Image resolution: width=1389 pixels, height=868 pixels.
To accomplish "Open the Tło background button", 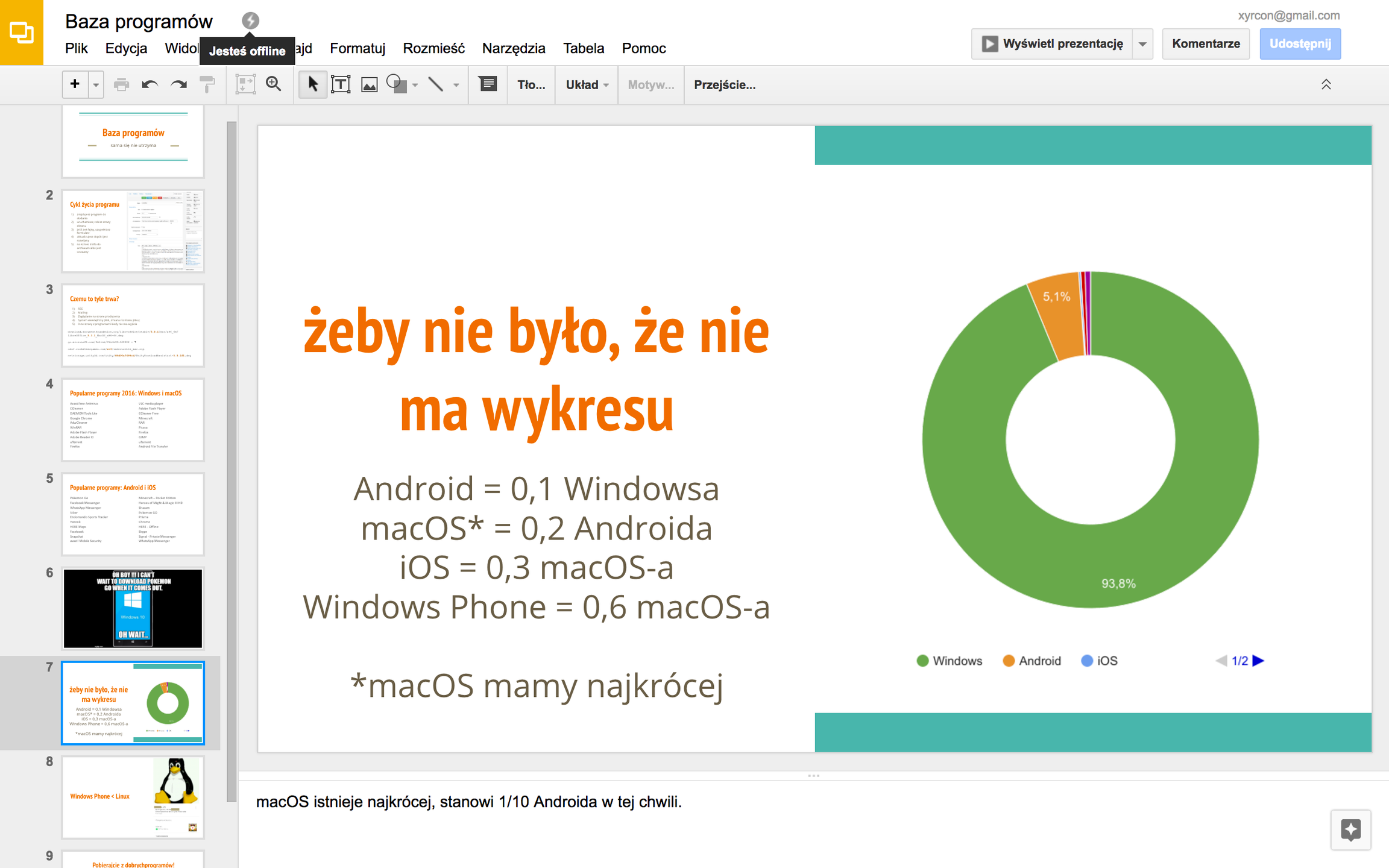I will (x=531, y=85).
